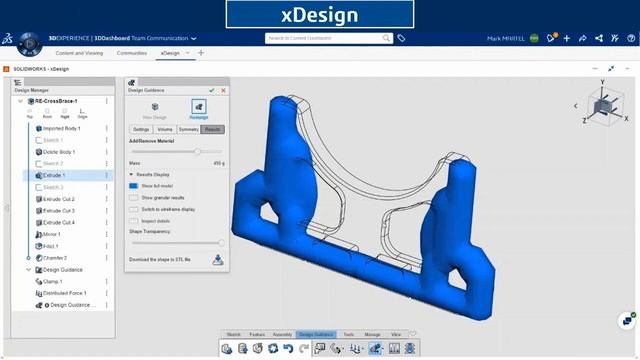Click the chat bubble icon at bottom right
The image size is (640, 360).
point(627,321)
